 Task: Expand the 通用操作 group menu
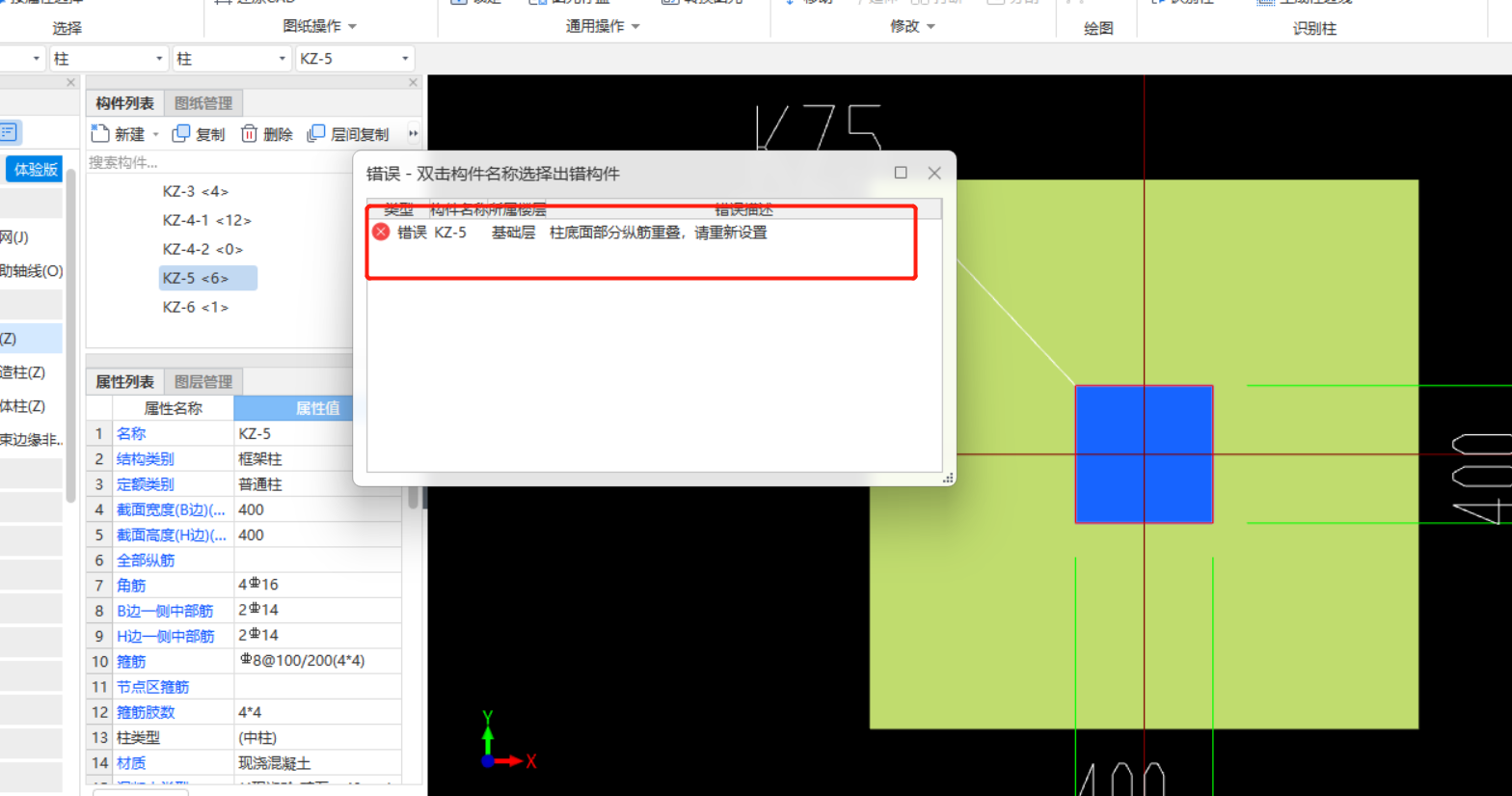pos(603,26)
